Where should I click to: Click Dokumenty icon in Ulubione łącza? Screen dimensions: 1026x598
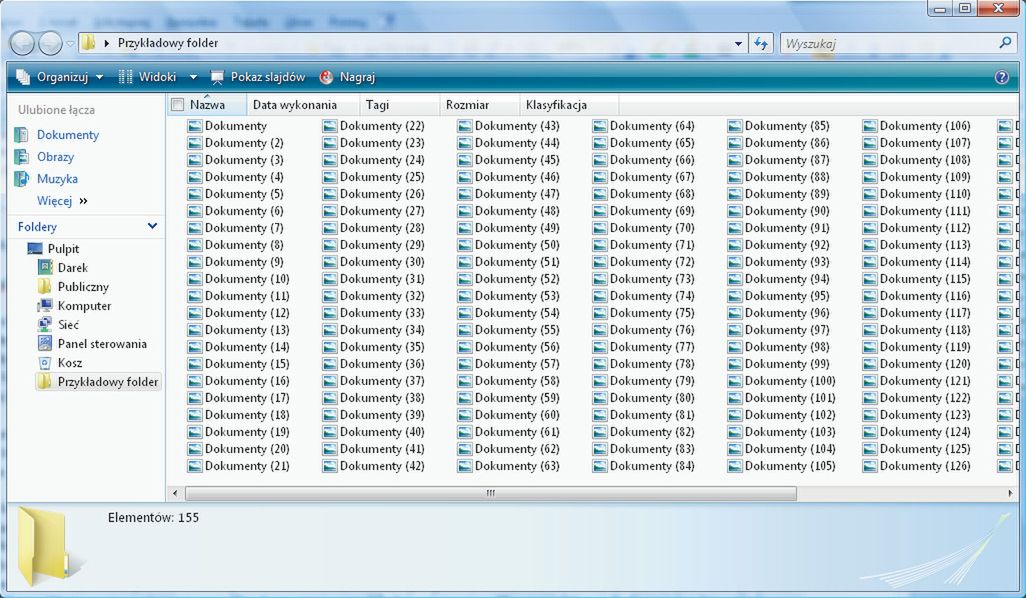click(22, 135)
